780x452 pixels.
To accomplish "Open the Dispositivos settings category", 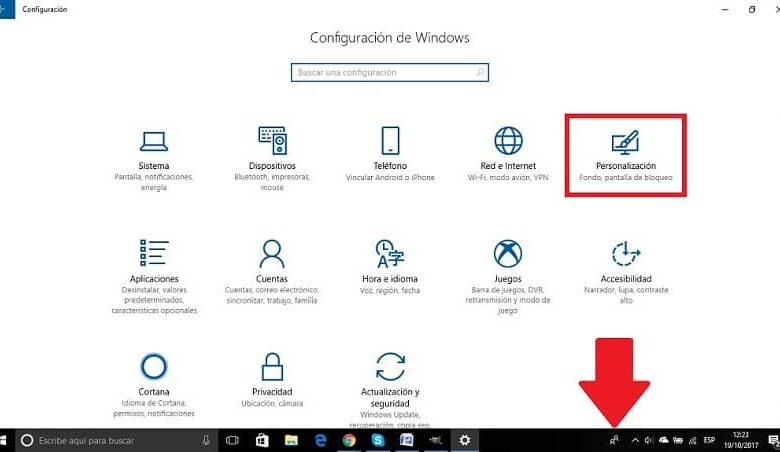I will click(x=272, y=159).
